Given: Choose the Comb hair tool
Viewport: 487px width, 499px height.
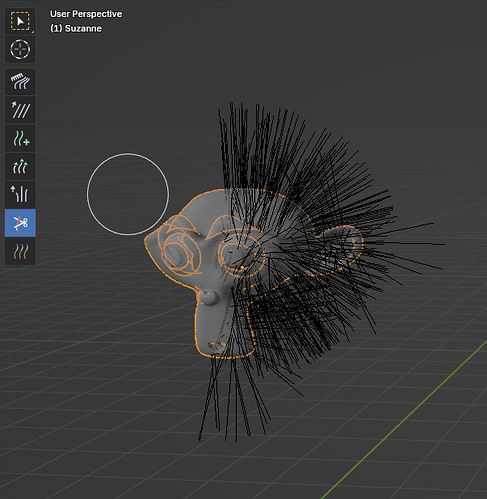Looking at the screenshot, I should (20, 82).
